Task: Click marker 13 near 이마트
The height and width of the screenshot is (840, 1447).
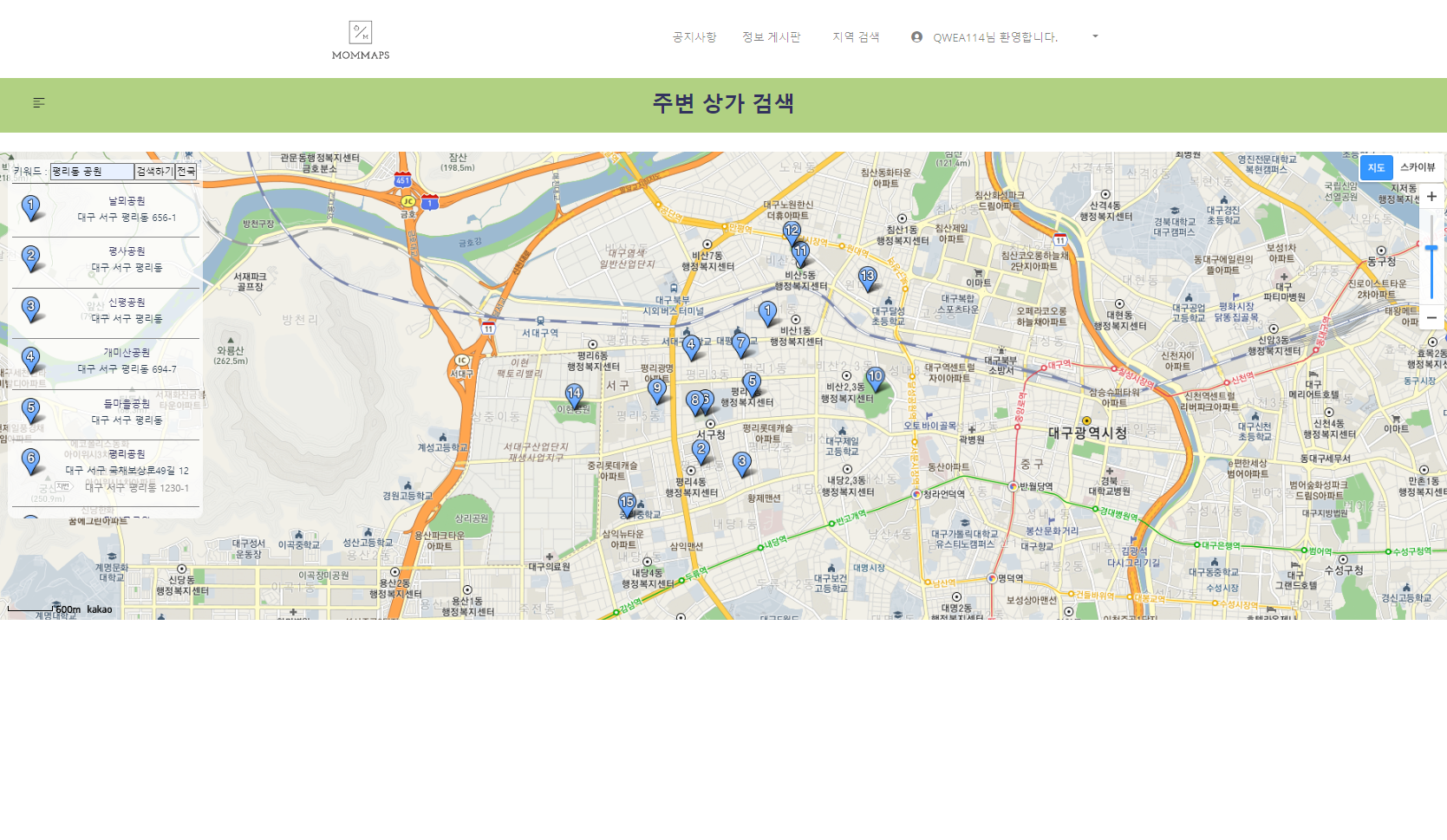Action: tap(866, 274)
